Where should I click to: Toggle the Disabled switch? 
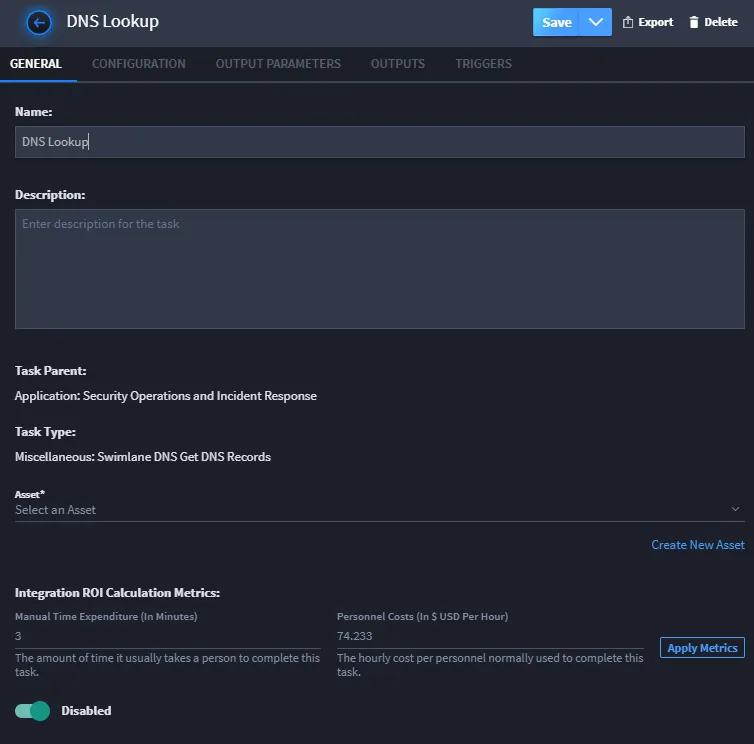(x=32, y=711)
